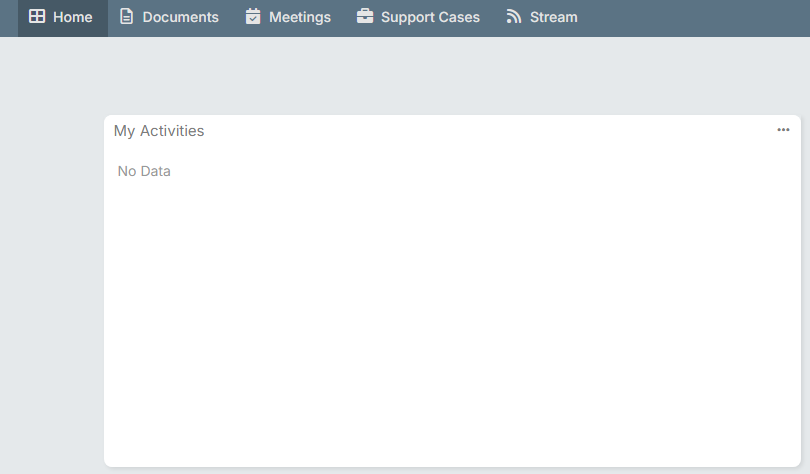Open the Documents tab label
This screenshot has width=810, height=474.
point(181,17)
